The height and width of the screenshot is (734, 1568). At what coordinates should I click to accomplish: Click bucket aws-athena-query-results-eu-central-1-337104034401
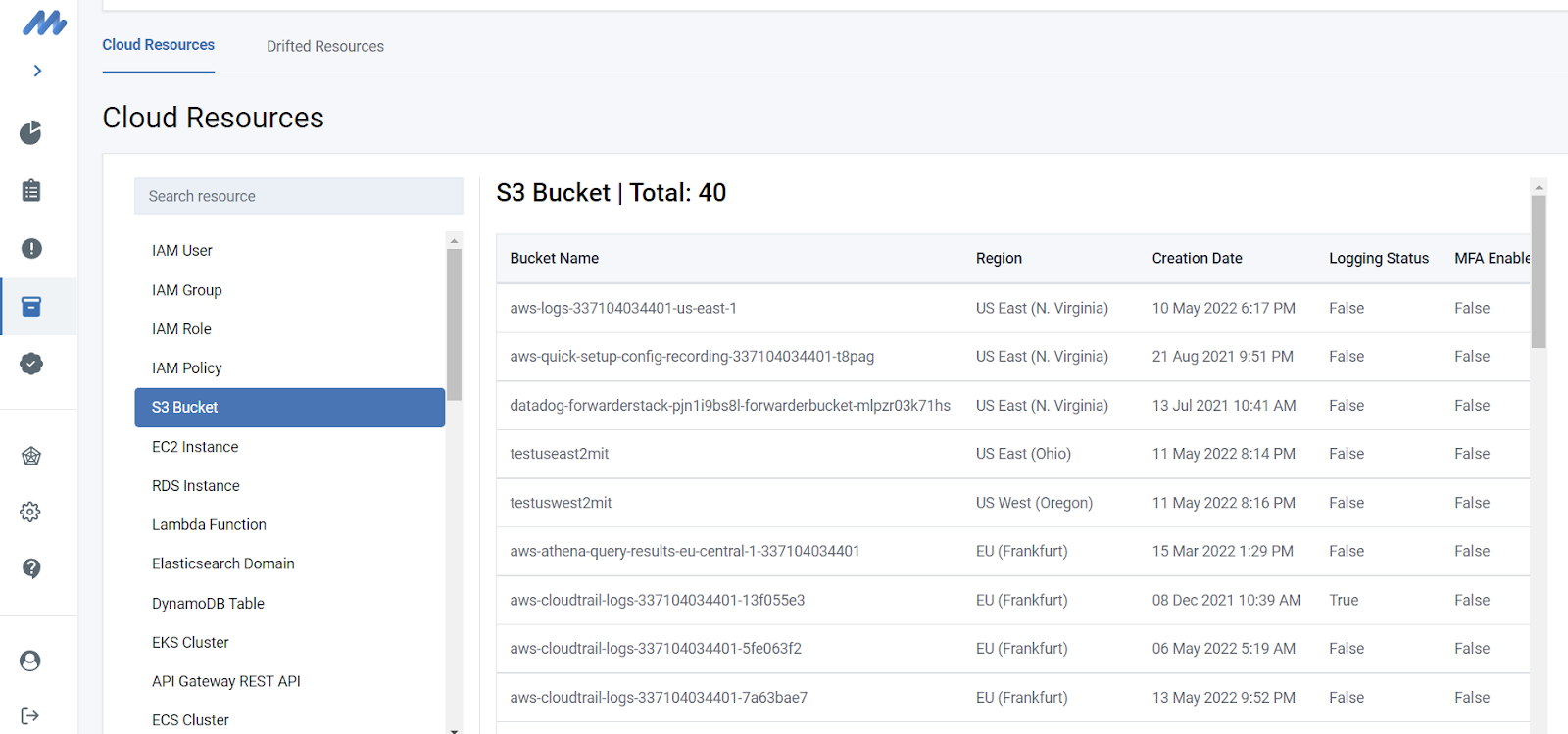tap(685, 552)
